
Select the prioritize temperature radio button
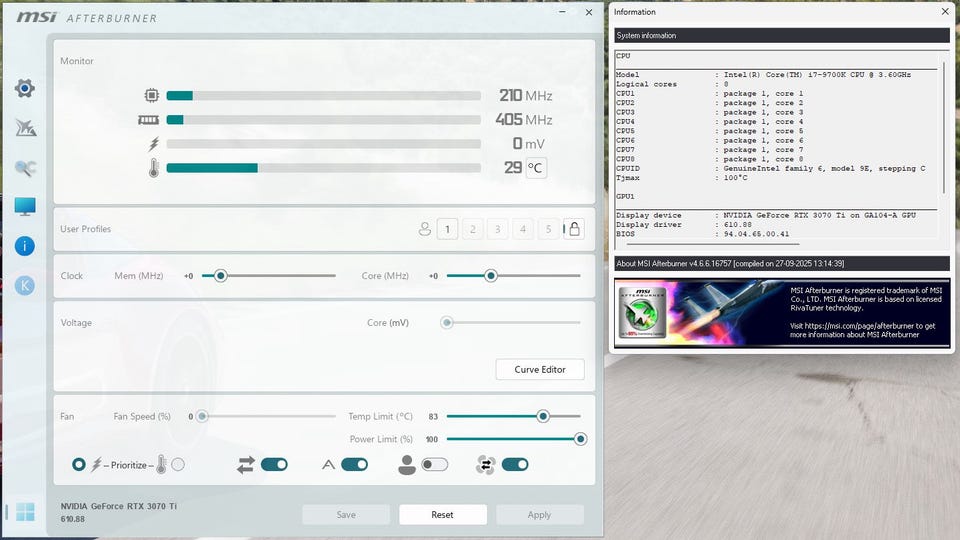(x=178, y=465)
